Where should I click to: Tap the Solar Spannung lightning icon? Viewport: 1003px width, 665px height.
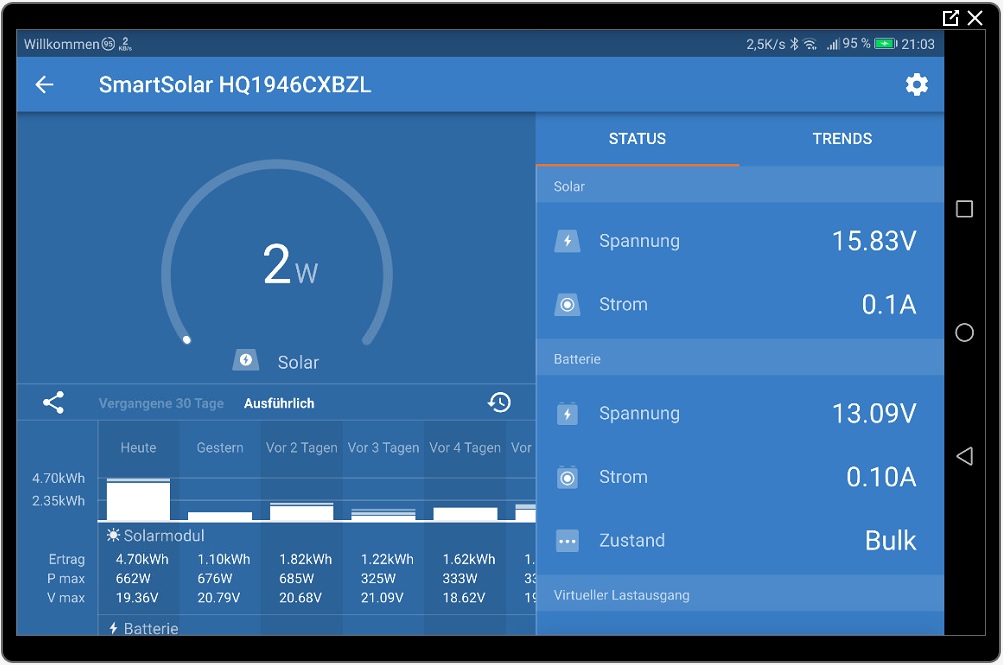coord(567,241)
